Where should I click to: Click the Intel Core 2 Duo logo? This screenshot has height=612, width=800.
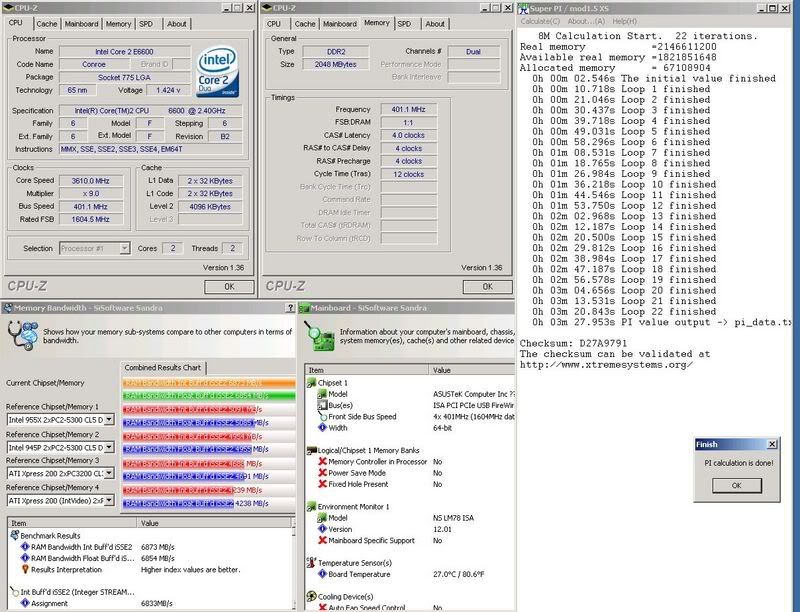218,71
